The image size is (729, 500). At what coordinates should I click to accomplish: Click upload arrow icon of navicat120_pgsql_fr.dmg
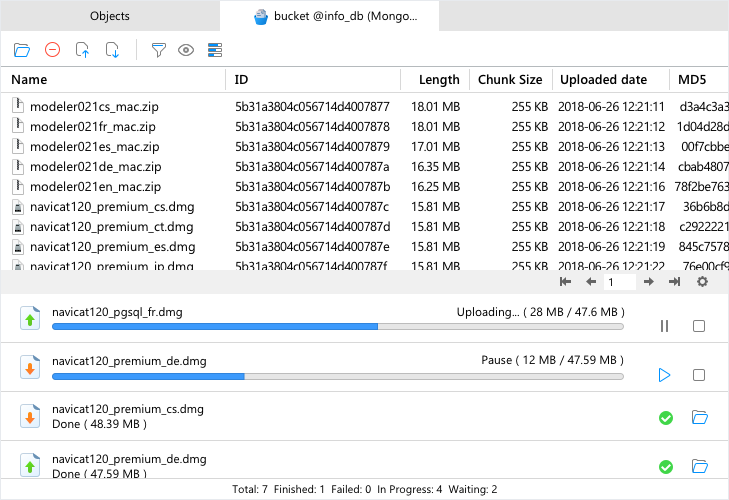point(30,319)
